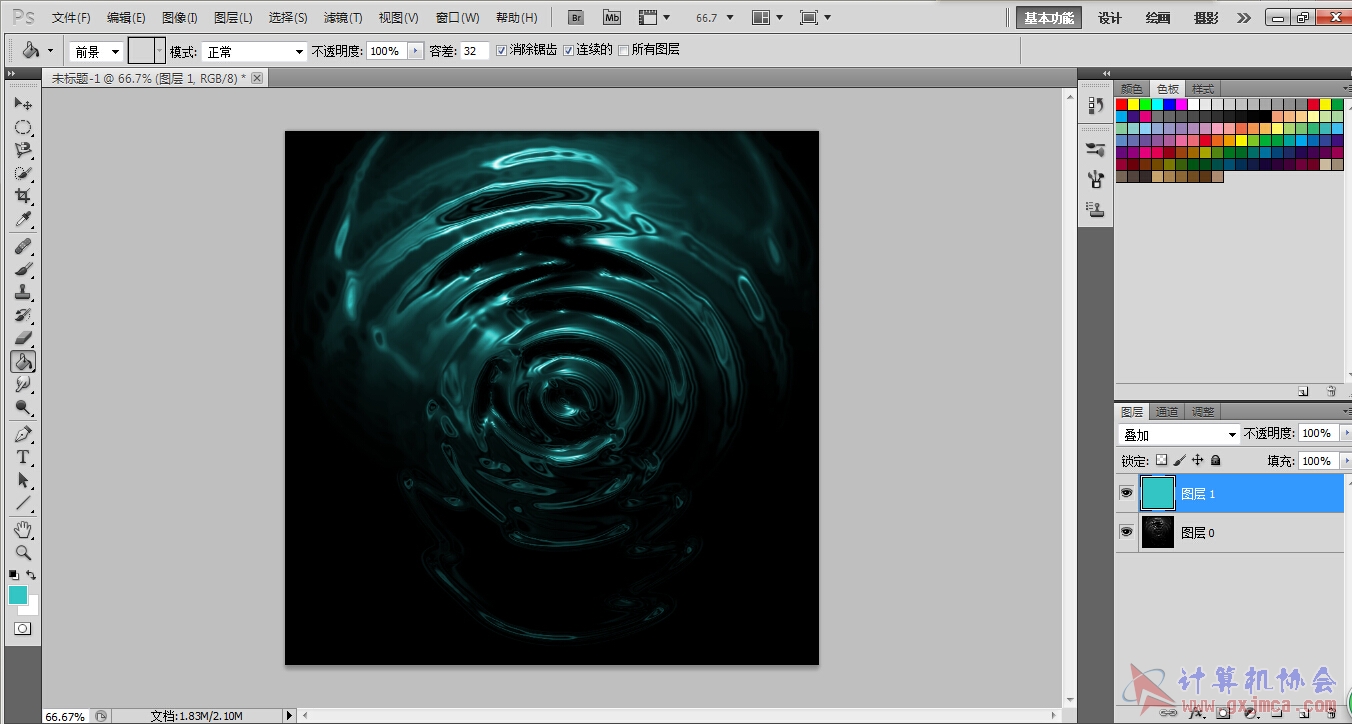
Task: Select the Hand tool
Action: (x=23, y=529)
